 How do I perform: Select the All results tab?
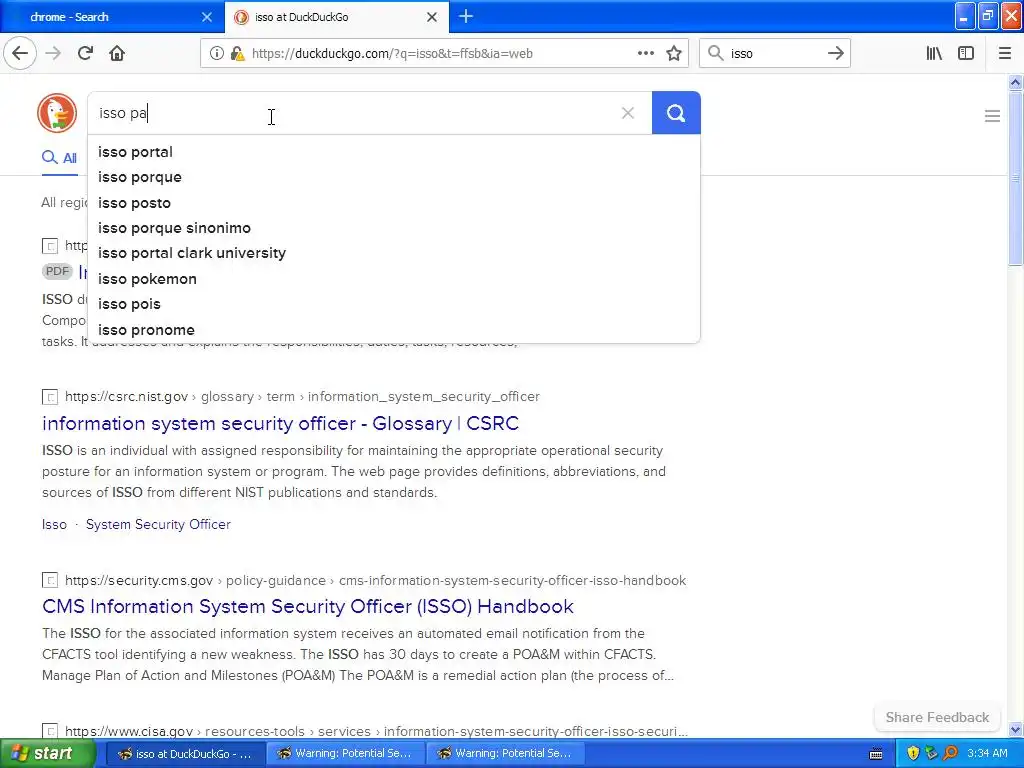(x=59, y=158)
